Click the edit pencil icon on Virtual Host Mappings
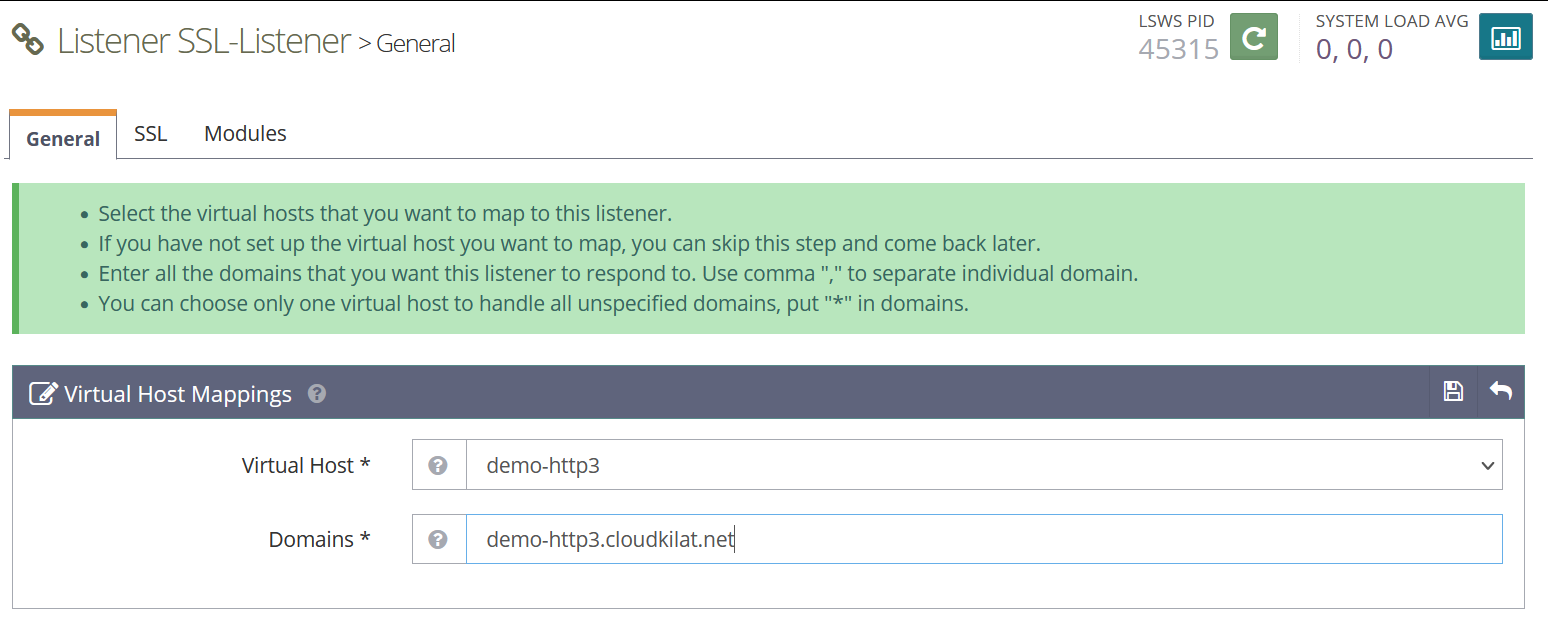Image resolution: width=1548 pixels, height=624 pixels. pyautogui.click(x=43, y=393)
